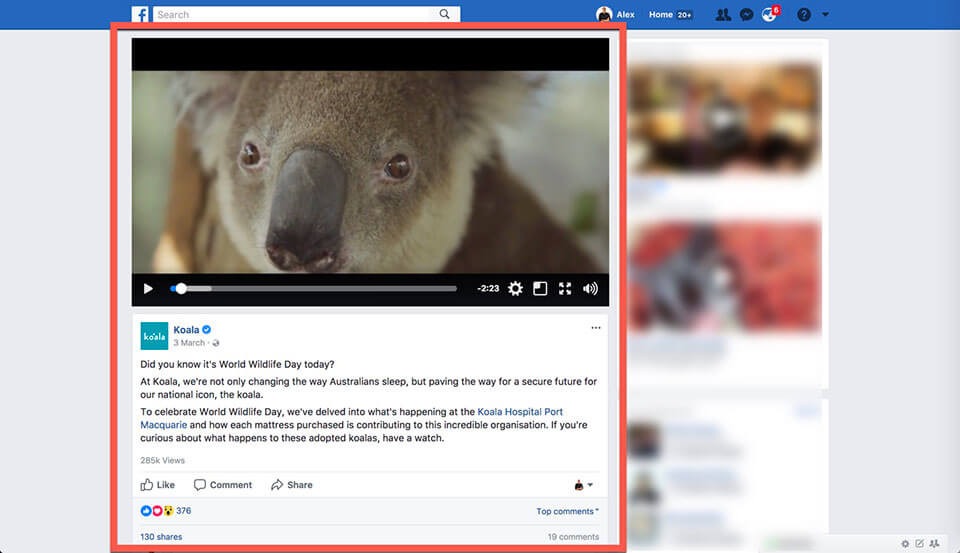
Task: Click the 285k Views text
Action: tap(162, 460)
